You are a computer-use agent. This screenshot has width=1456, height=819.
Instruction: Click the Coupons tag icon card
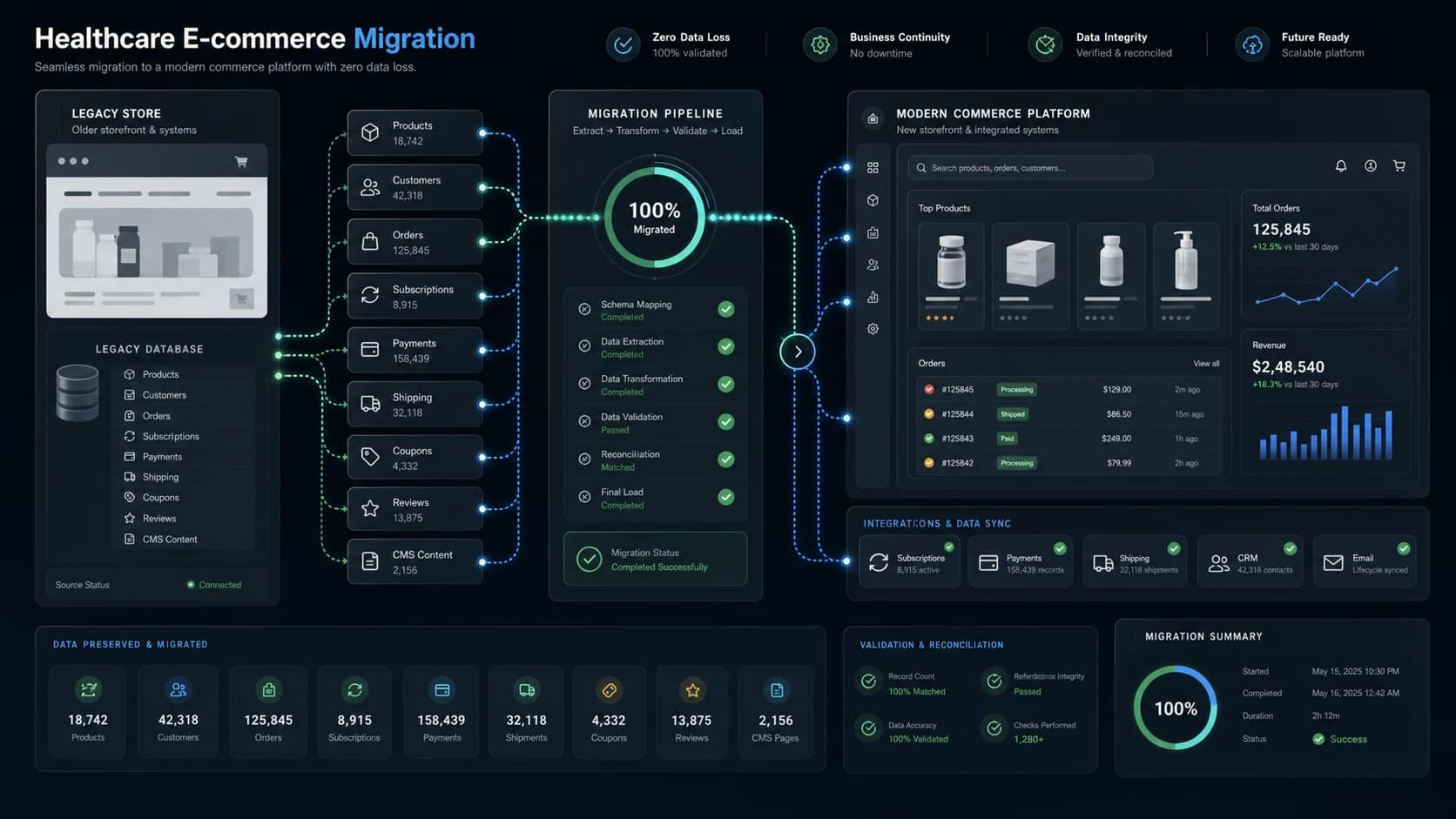(x=415, y=458)
